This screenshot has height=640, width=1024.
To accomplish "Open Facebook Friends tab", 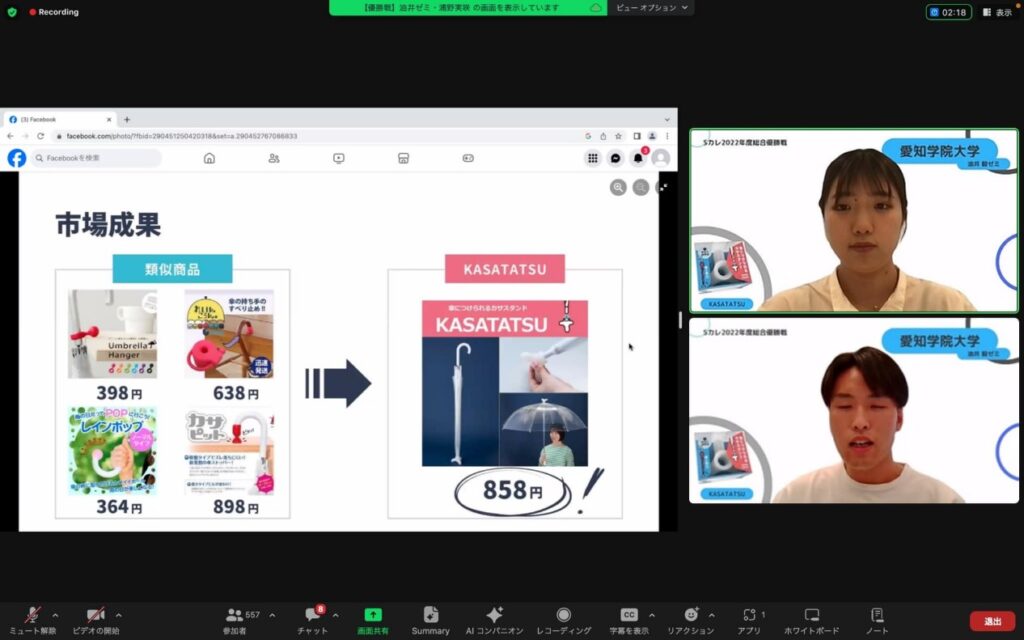I will pyautogui.click(x=274, y=158).
